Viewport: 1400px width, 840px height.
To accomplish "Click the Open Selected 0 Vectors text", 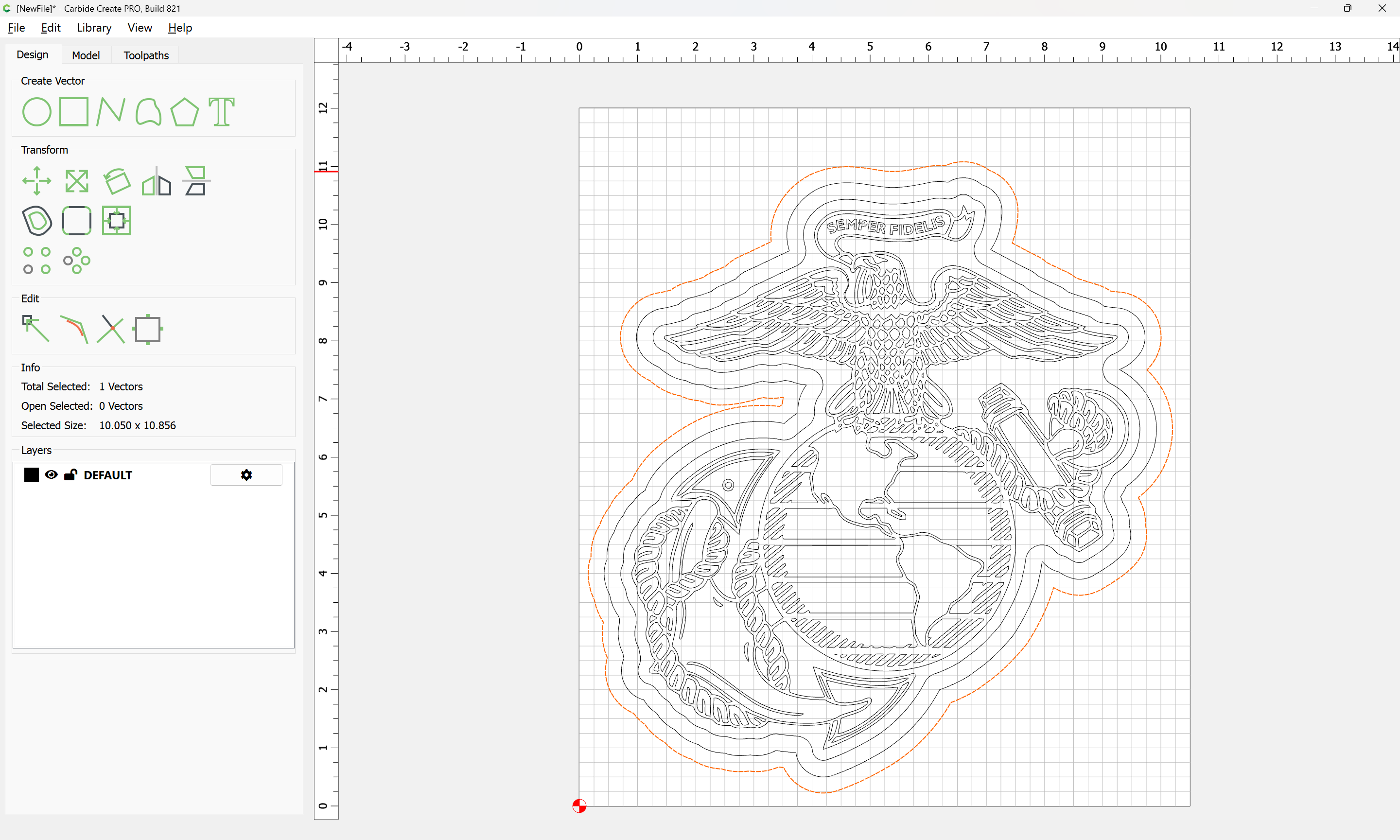I will (x=82, y=406).
